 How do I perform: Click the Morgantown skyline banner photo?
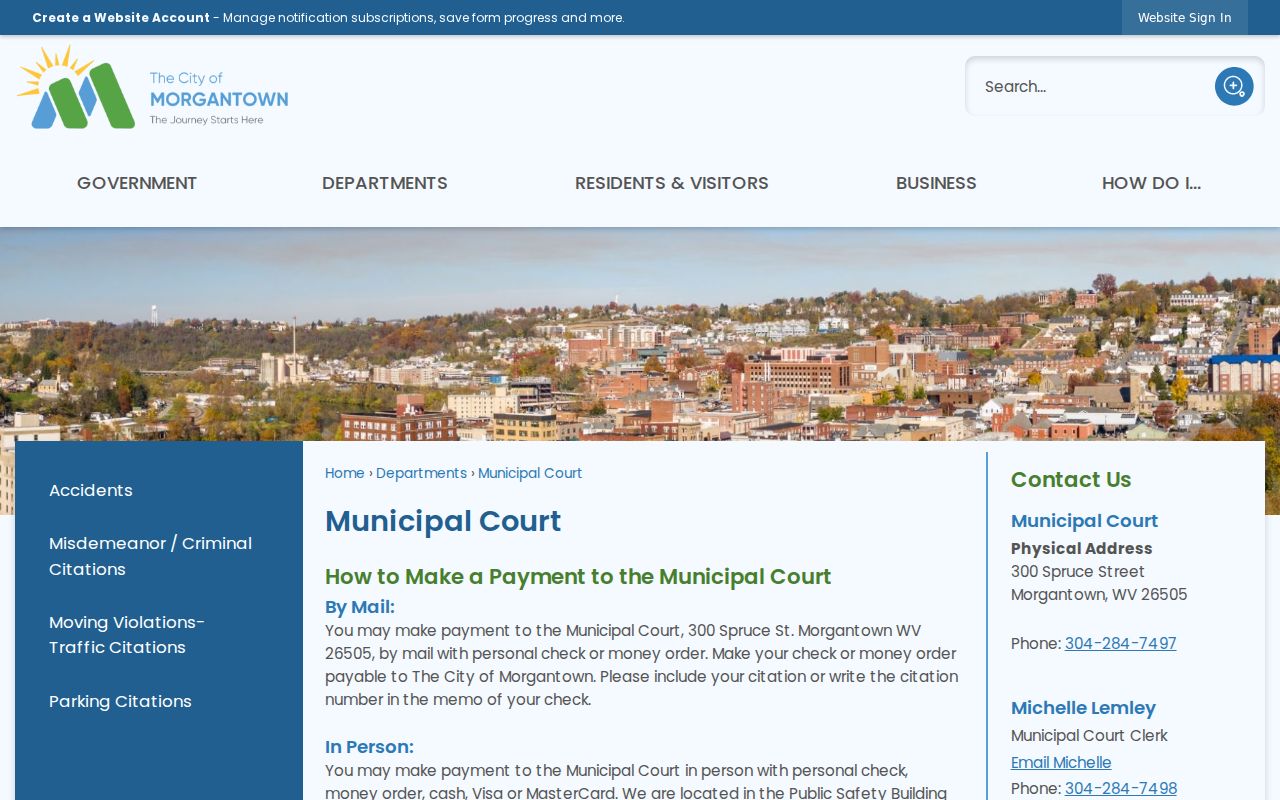click(x=640, y=334)
